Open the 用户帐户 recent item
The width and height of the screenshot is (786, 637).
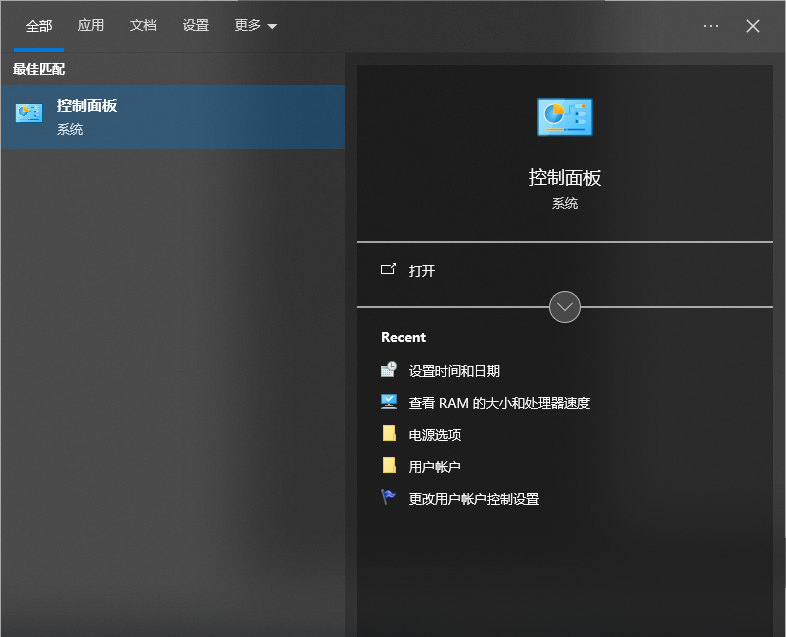coord(434,467)
